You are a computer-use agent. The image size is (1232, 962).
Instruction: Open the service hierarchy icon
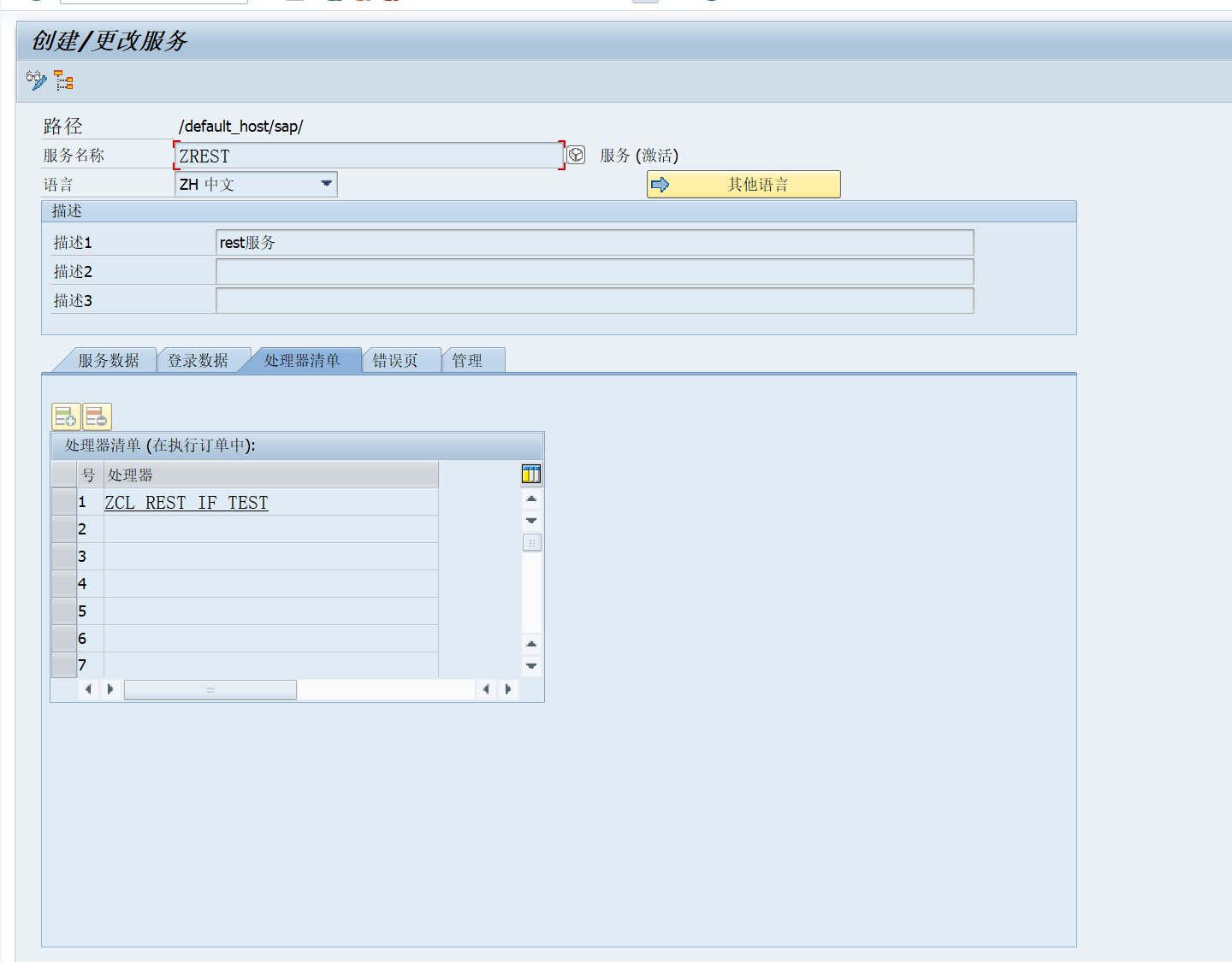[x=63, y=80]
